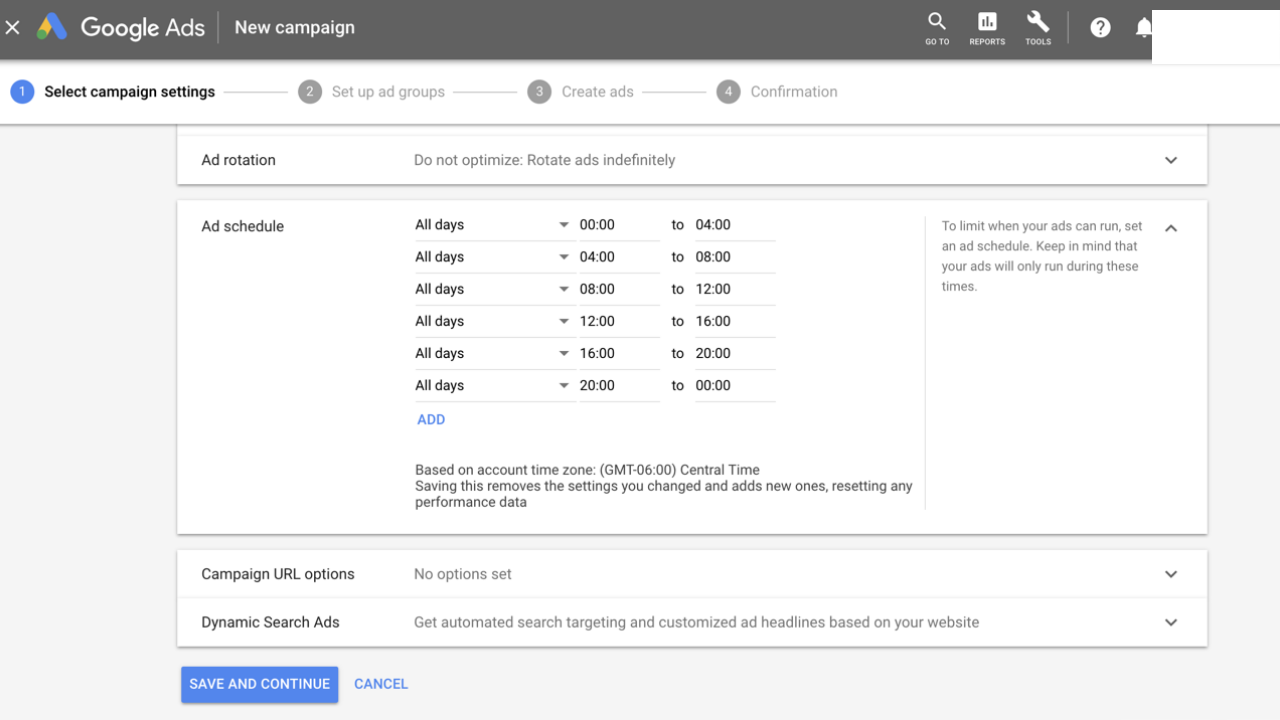This screenshot has height=720, width=1280.
Task: Select step 1 Select campaign settings
Action: 113,92
